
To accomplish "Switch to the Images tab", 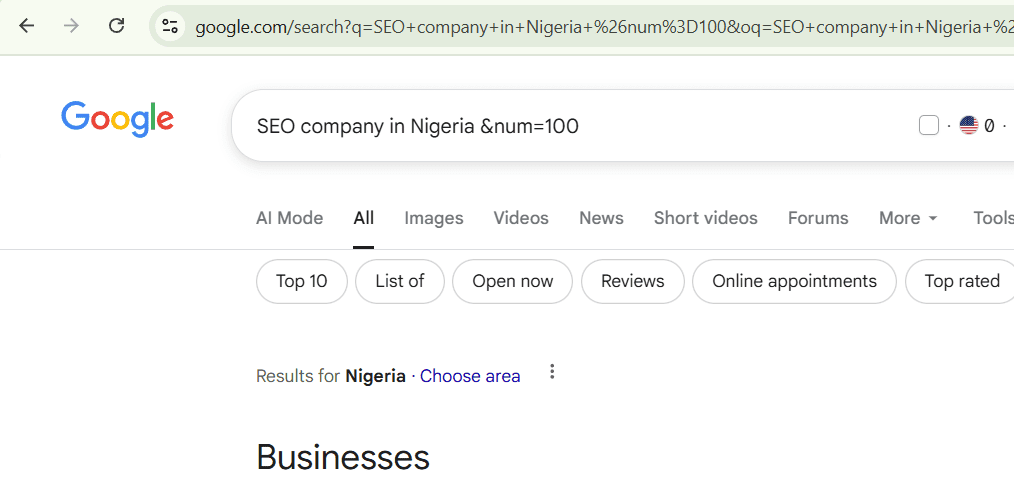I will tap(434, 218).
